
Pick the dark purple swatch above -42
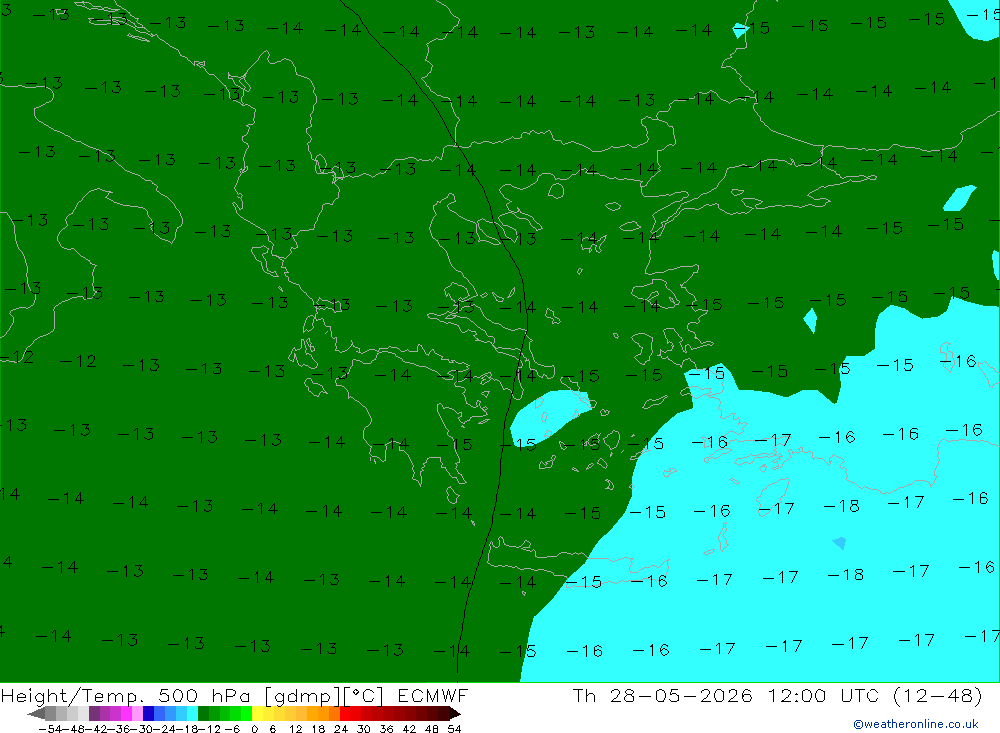[94, 713]
